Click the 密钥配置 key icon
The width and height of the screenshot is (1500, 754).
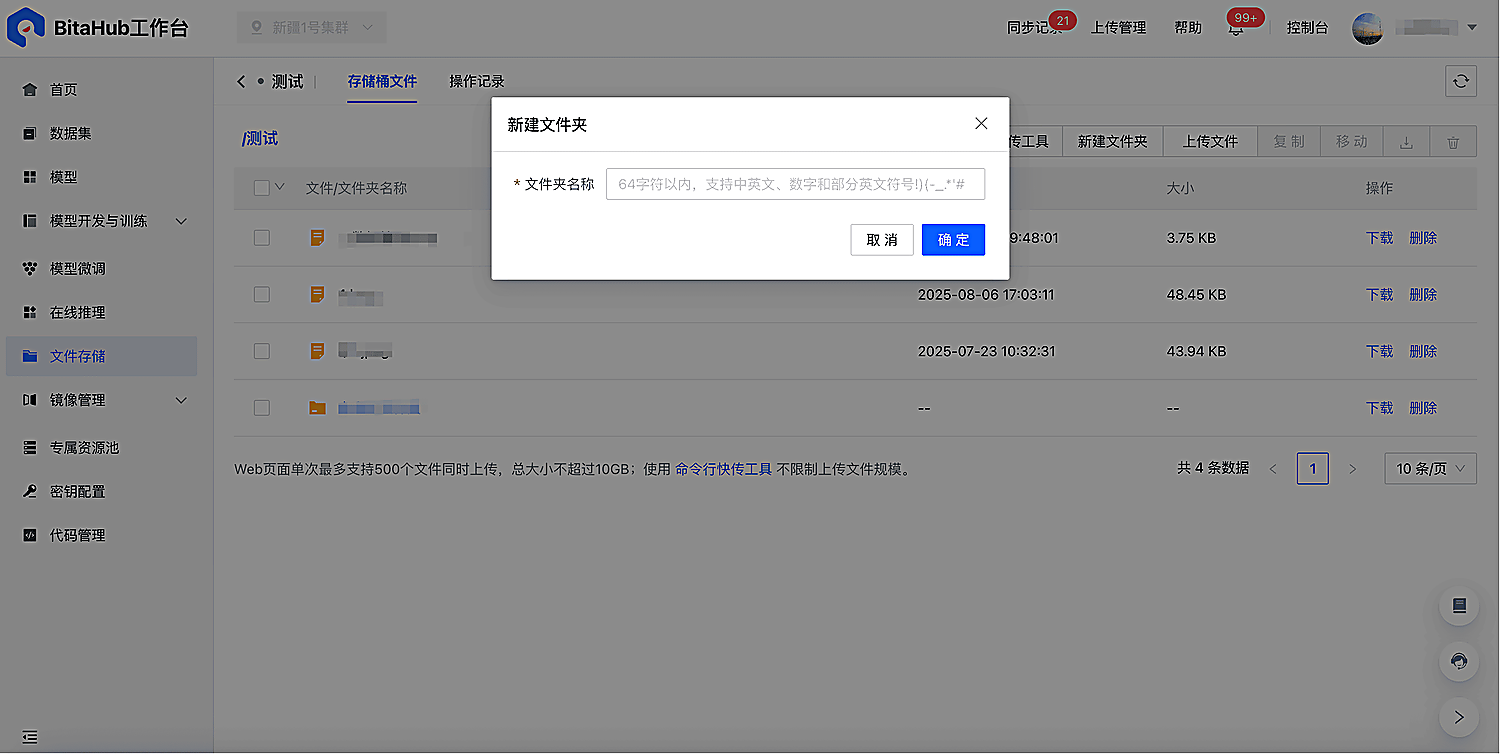[30, 492]
